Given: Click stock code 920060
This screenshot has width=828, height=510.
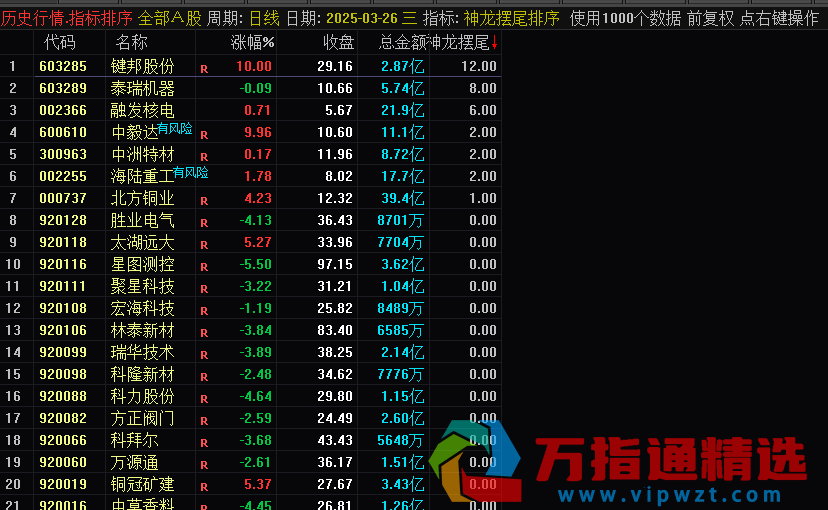Looking at the screenshot, I should [63, 462].
